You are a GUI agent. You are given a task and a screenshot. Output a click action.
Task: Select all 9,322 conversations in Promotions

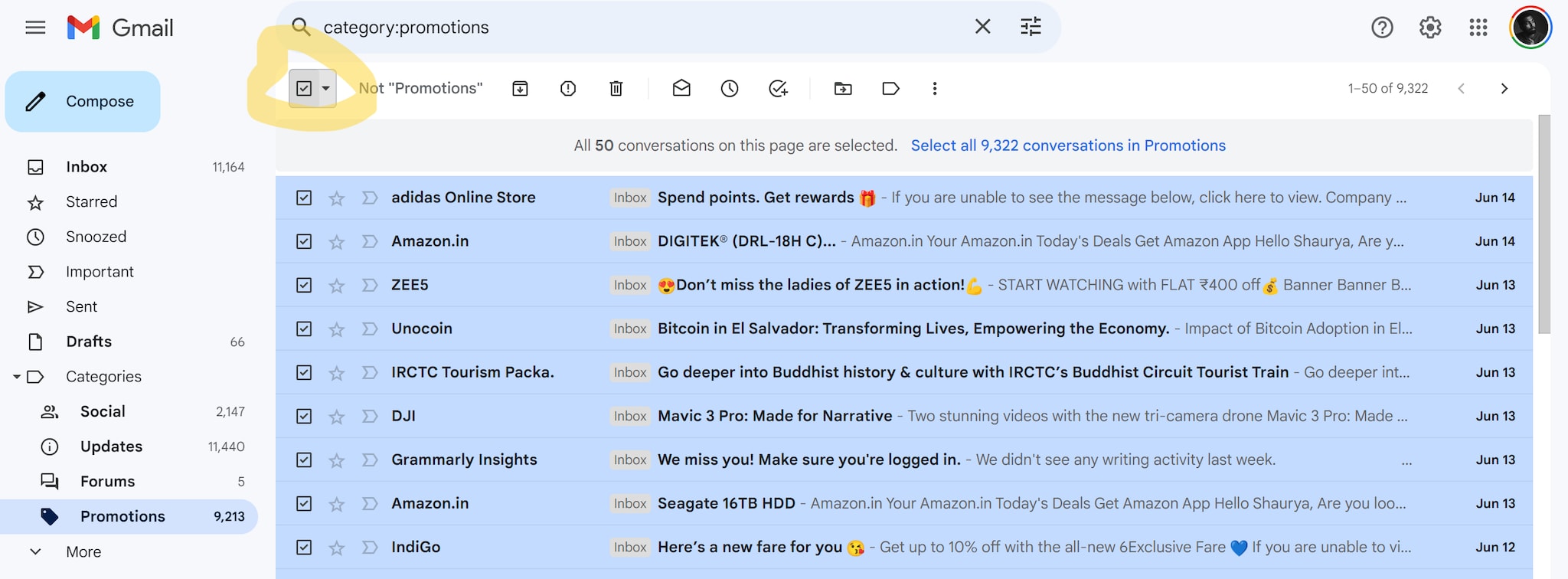pos(1068,146)
